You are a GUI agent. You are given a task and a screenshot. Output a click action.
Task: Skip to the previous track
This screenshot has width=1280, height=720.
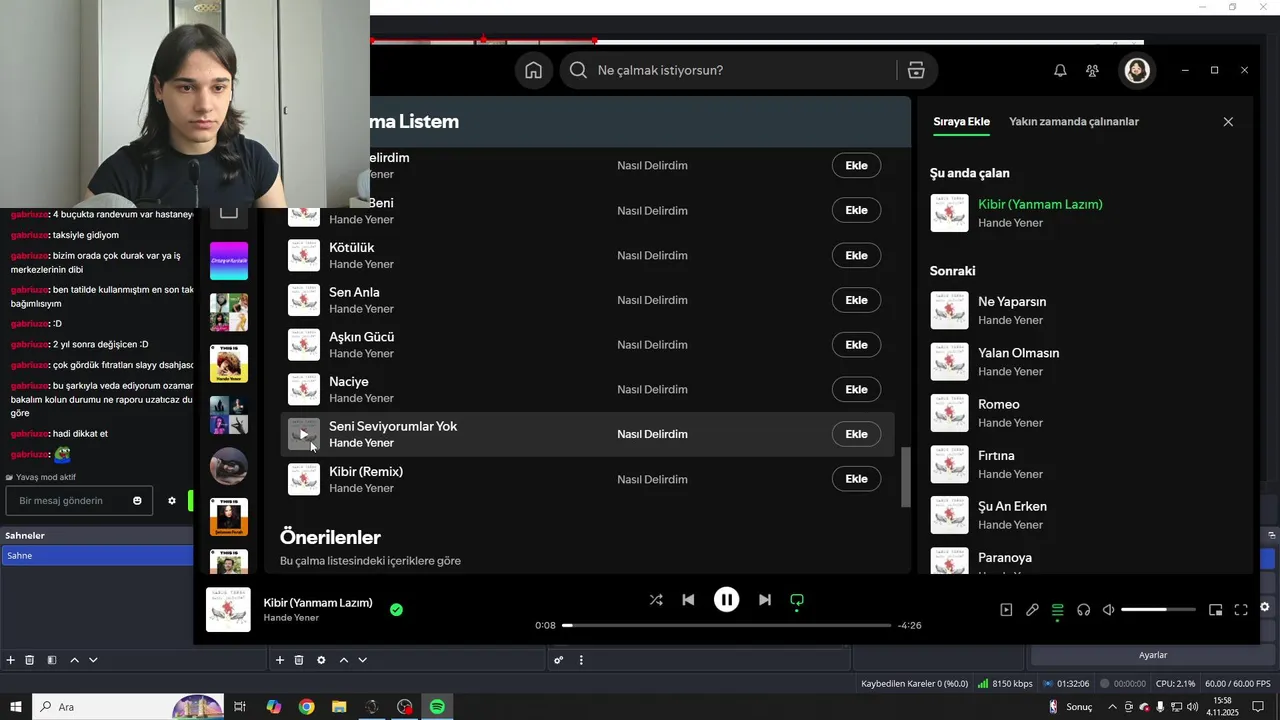pos(688,600)
